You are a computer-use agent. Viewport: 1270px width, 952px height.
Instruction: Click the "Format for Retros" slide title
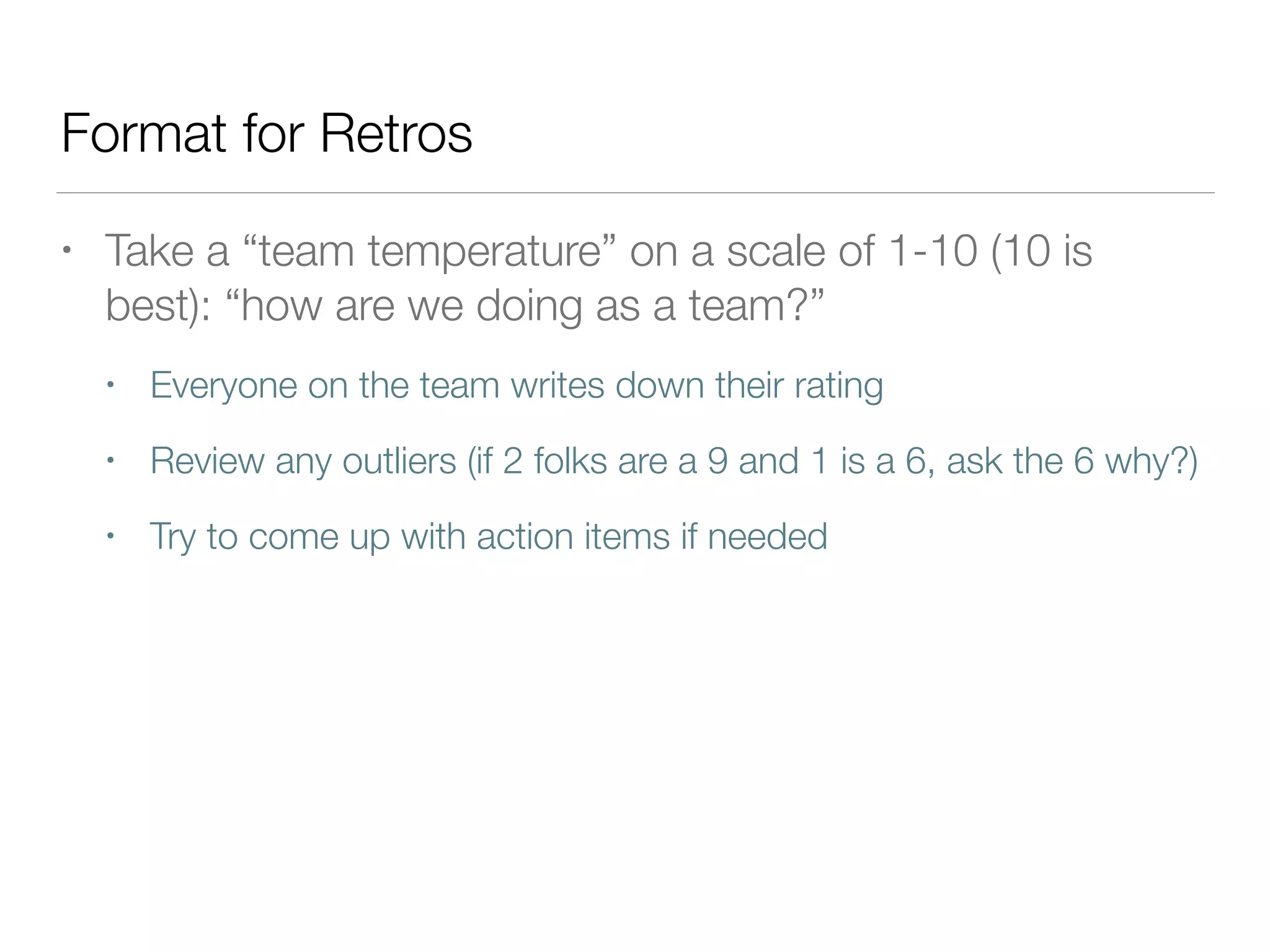click(x=267, y=133)
